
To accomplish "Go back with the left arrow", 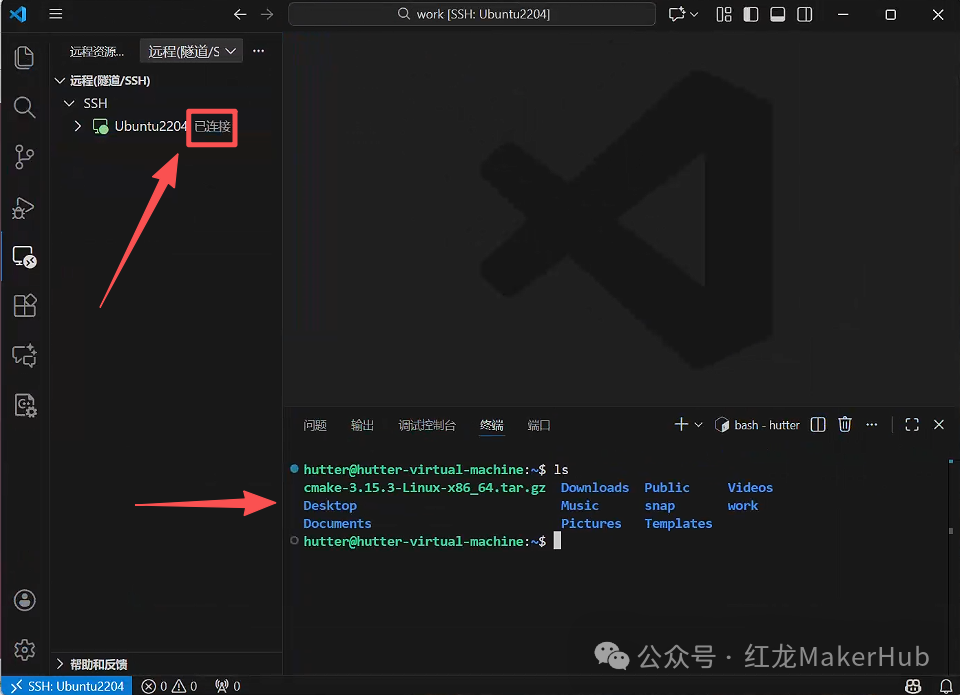I will pos(240,14).
